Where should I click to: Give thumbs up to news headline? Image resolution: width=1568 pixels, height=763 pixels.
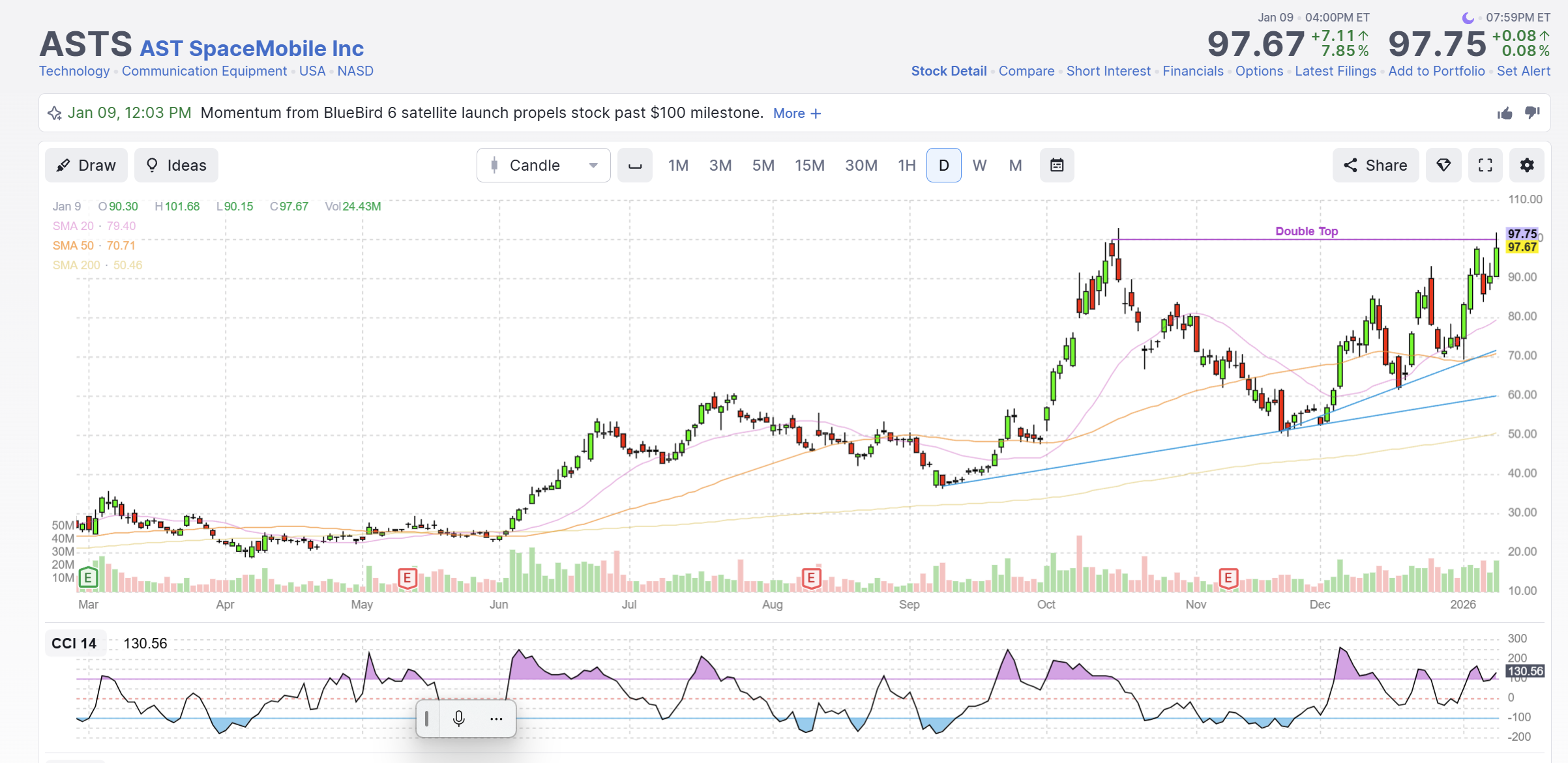(x=1505, y=113)
